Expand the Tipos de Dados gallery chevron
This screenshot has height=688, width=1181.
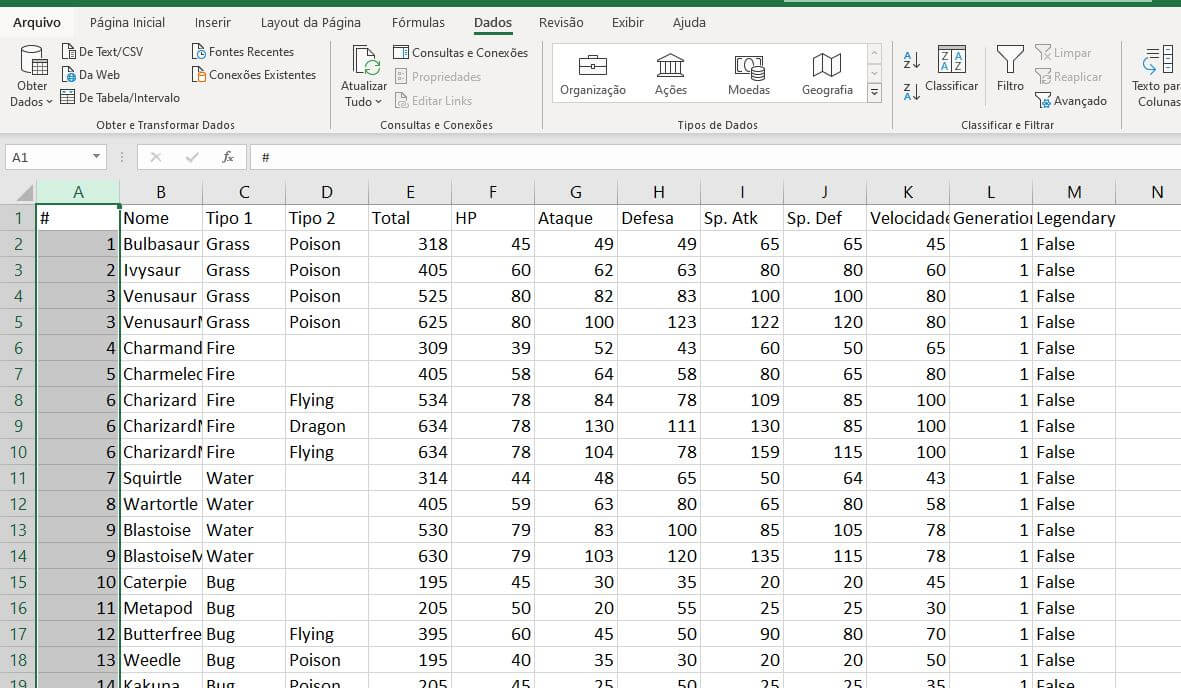click(873, 94)
